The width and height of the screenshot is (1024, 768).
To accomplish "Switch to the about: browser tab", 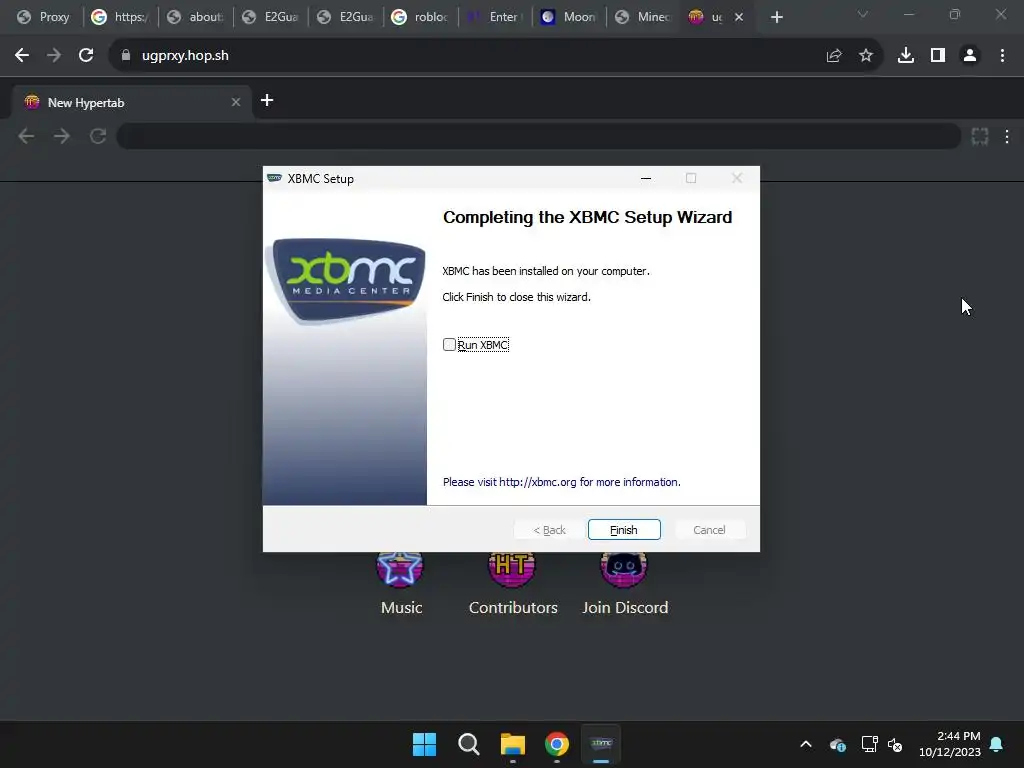I will (x=195, y=17).
